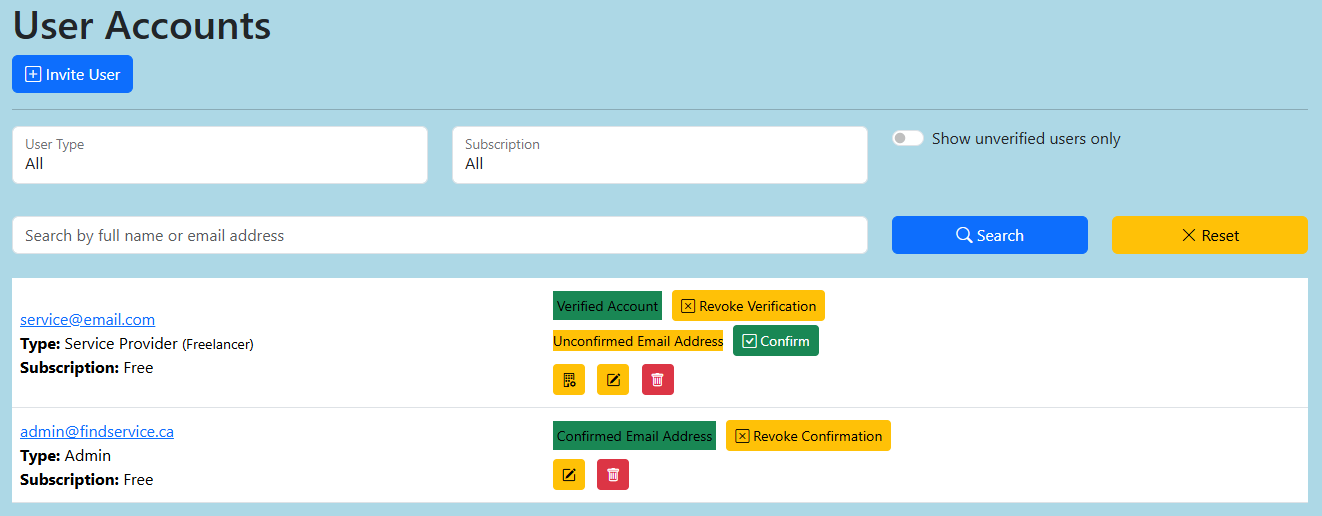Click the blue Search button
Viewport: 1322px width, 516px height.
coord(989,235)
